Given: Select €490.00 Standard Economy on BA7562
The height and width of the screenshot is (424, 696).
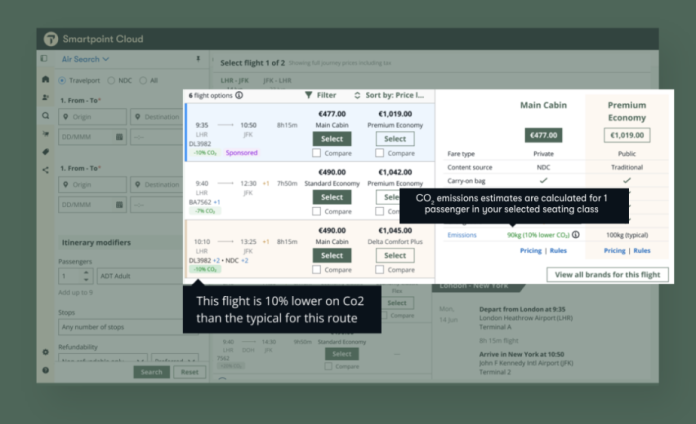Looking at the screenshot, I should click(332, 197).
